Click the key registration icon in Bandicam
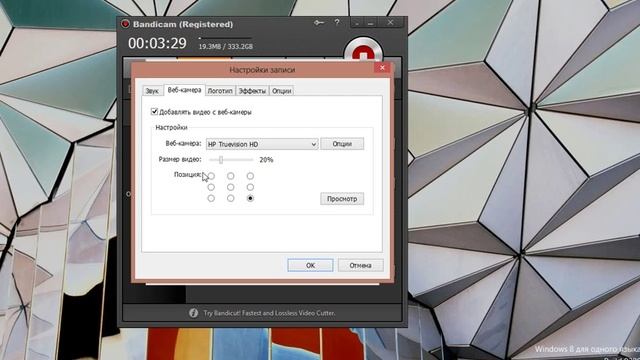Screen dimensions: 640x360 point(319,23)
